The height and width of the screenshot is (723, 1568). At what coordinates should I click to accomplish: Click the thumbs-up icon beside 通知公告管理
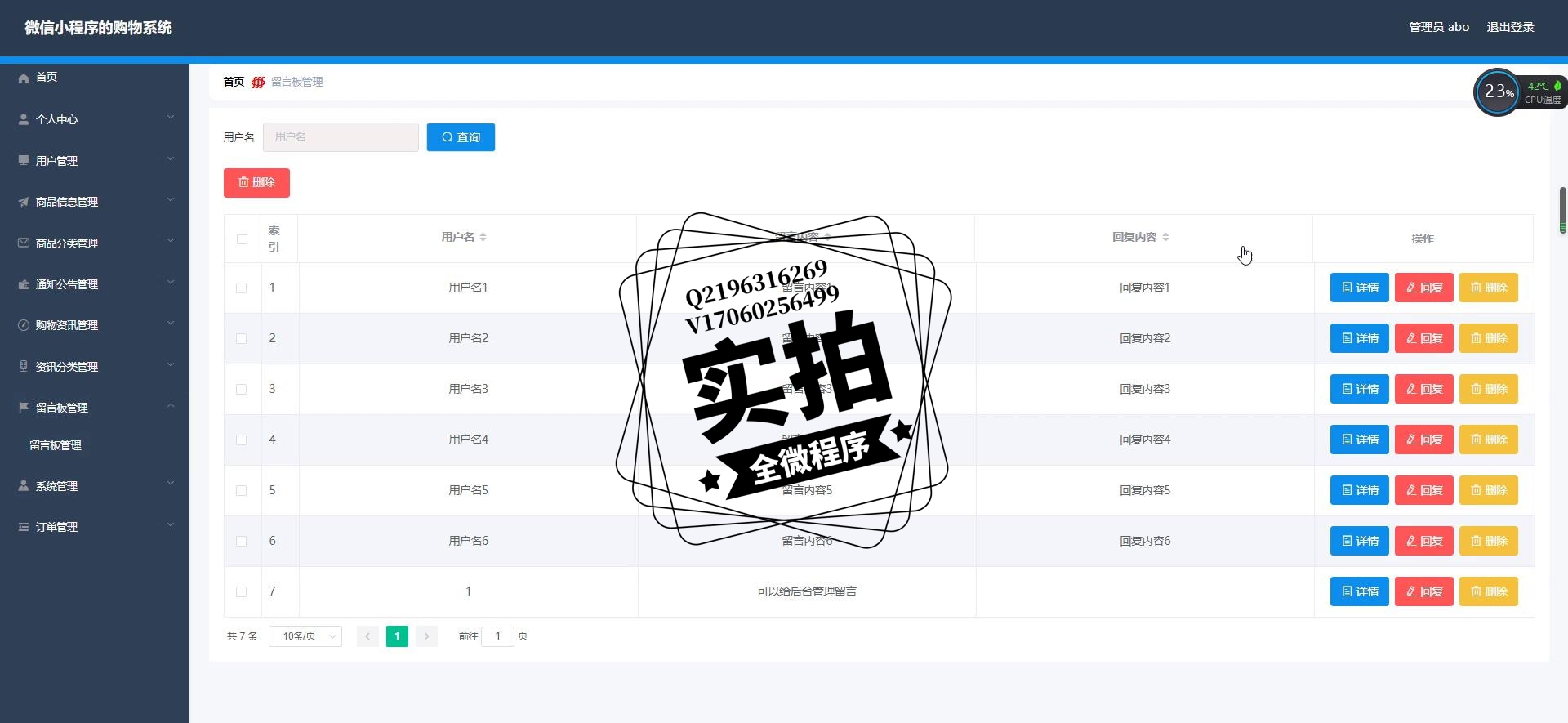click(x=24, y=284)
